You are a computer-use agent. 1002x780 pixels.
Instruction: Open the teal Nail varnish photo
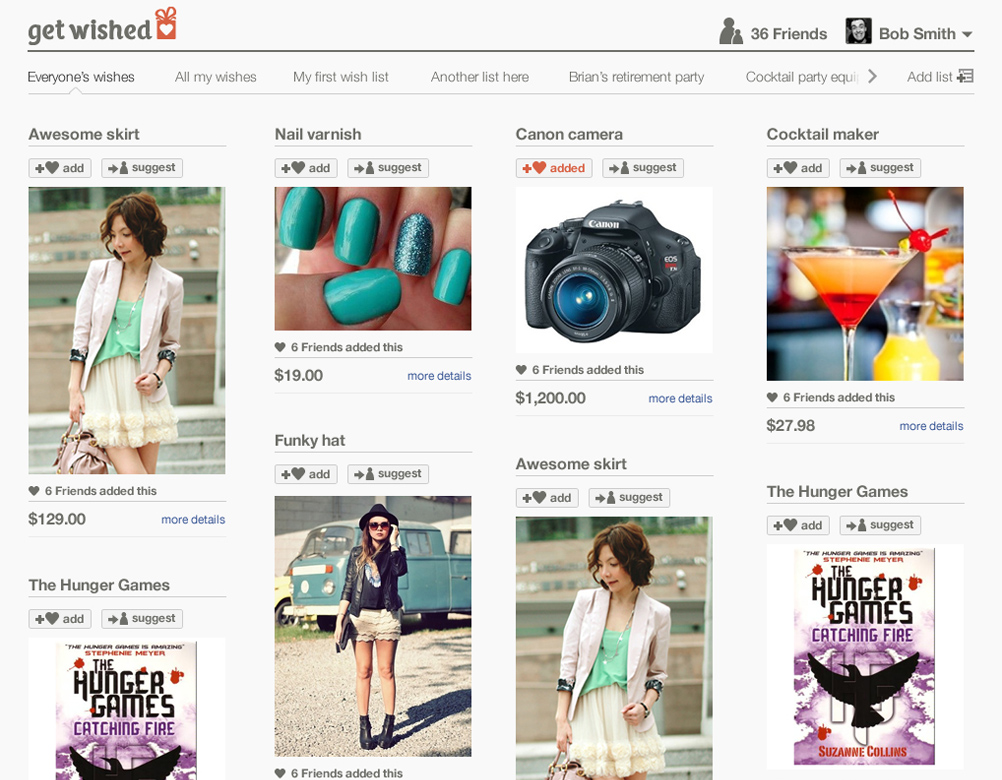click(x=373, y=258)
